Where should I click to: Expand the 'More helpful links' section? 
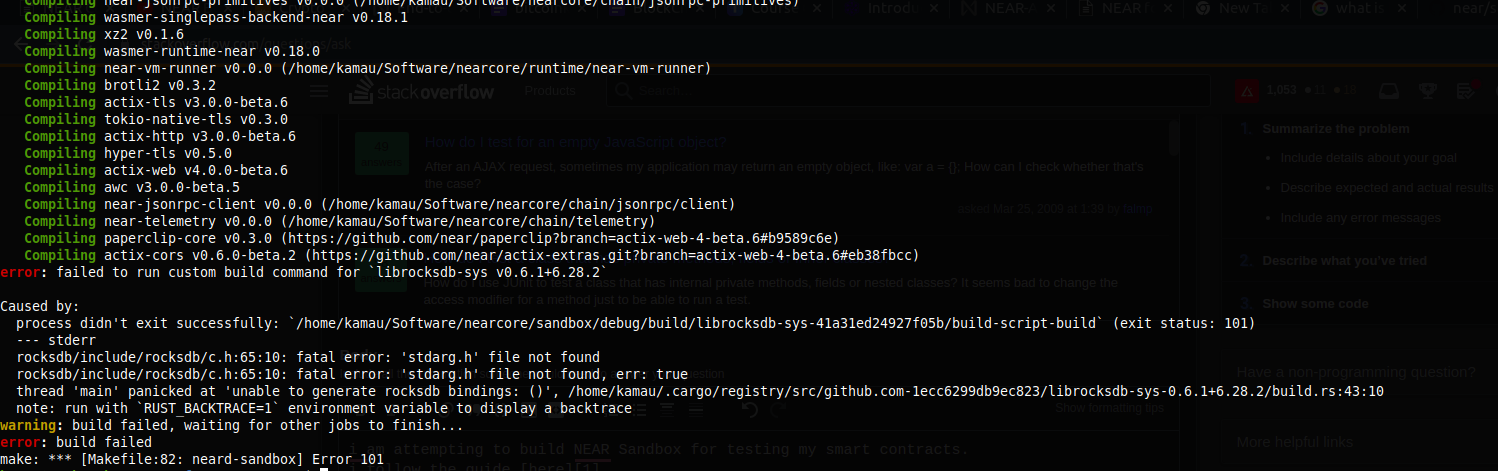(1295, 442)
